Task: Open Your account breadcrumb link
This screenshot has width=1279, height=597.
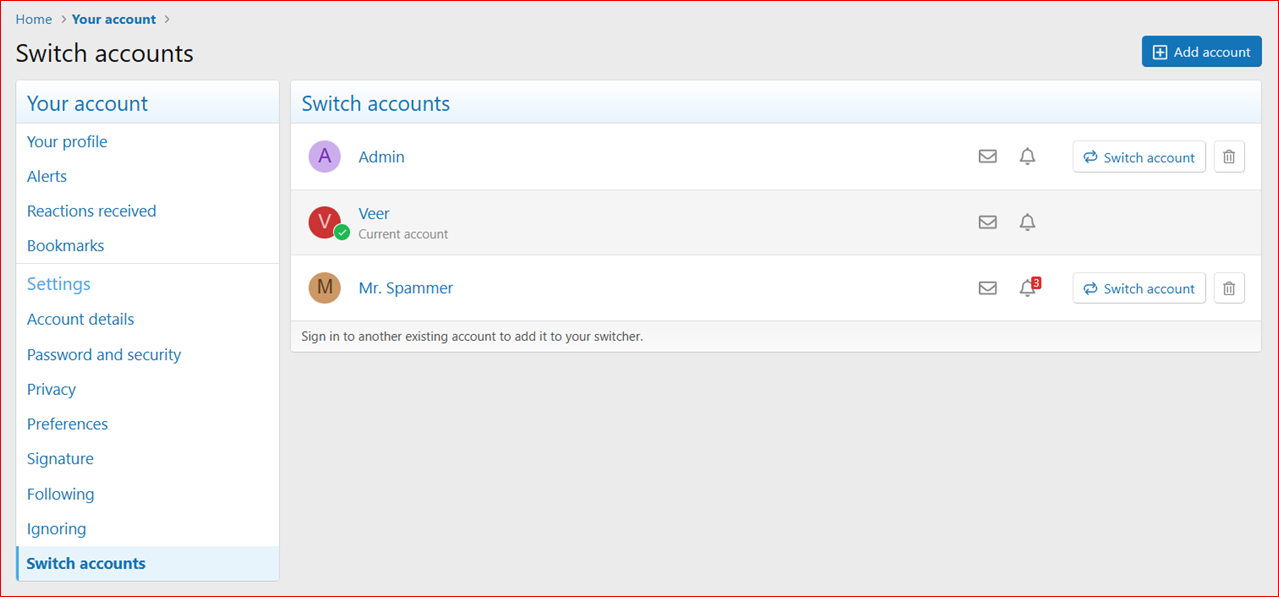Action: click(x=114, y=19)
